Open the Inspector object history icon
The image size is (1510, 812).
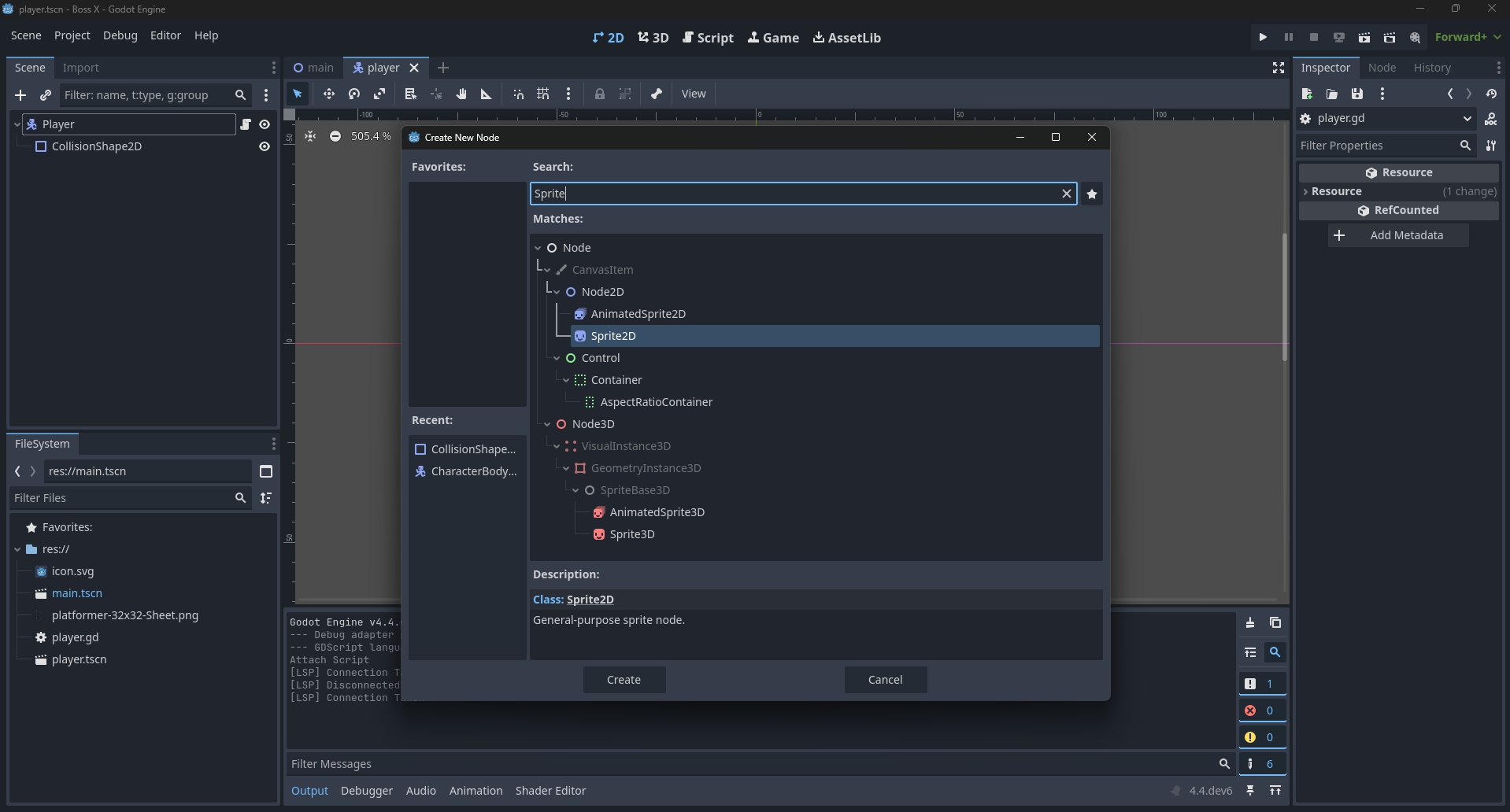coord(1491,94)
